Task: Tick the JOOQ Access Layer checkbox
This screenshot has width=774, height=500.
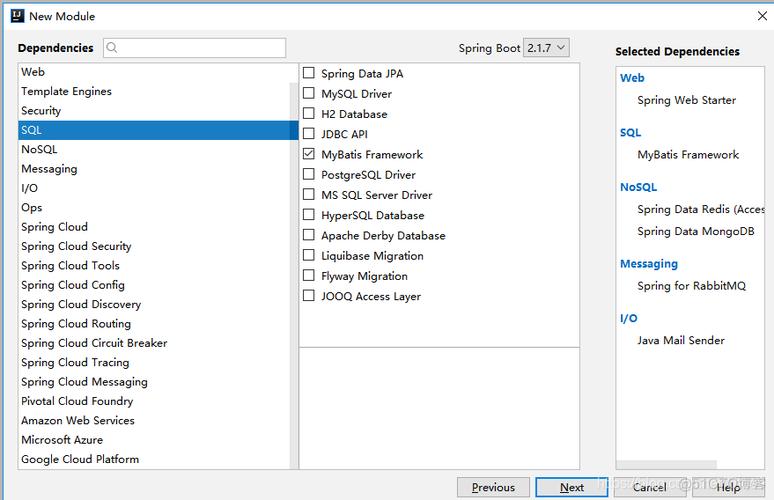Action: click(x=309, y=296)
